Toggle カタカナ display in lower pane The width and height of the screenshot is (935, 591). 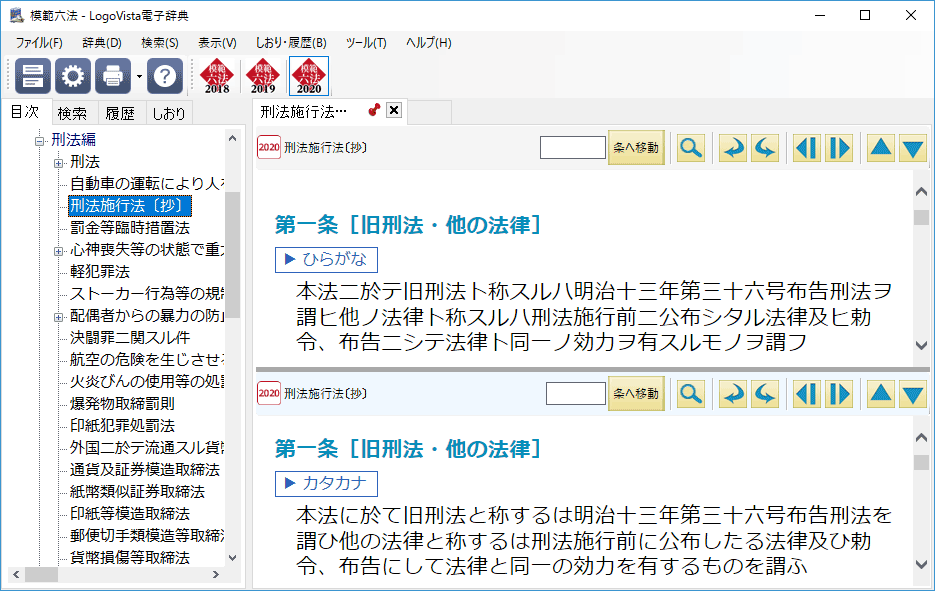(326, 483)
